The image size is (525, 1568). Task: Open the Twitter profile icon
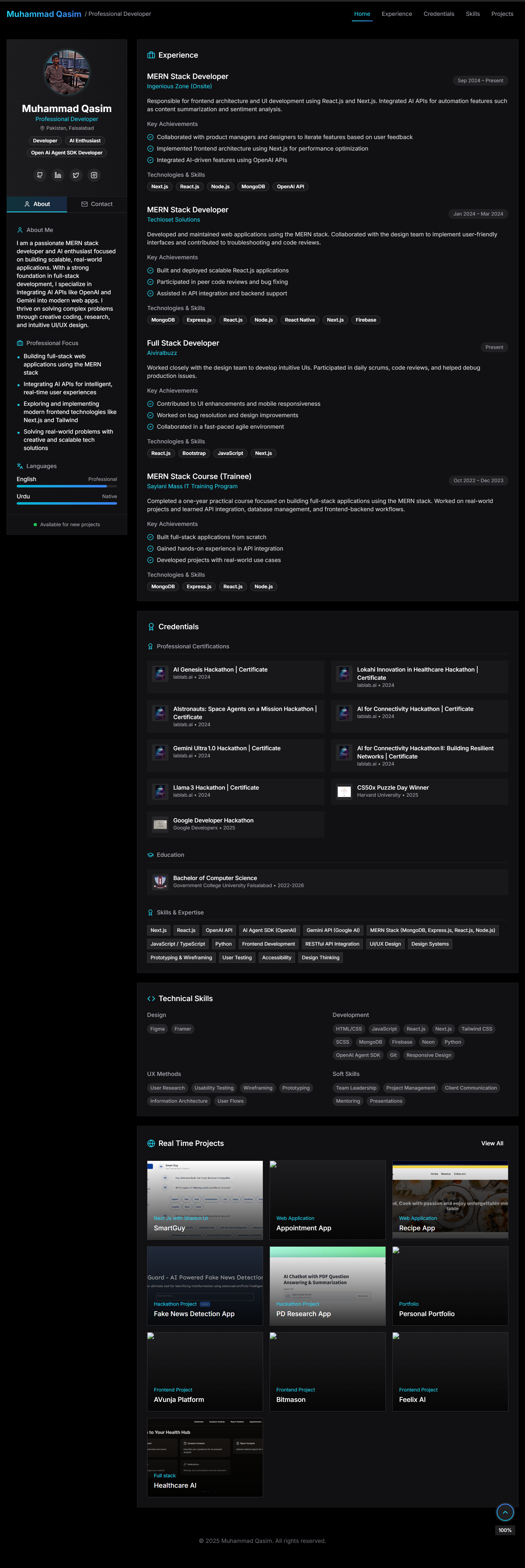75,175
